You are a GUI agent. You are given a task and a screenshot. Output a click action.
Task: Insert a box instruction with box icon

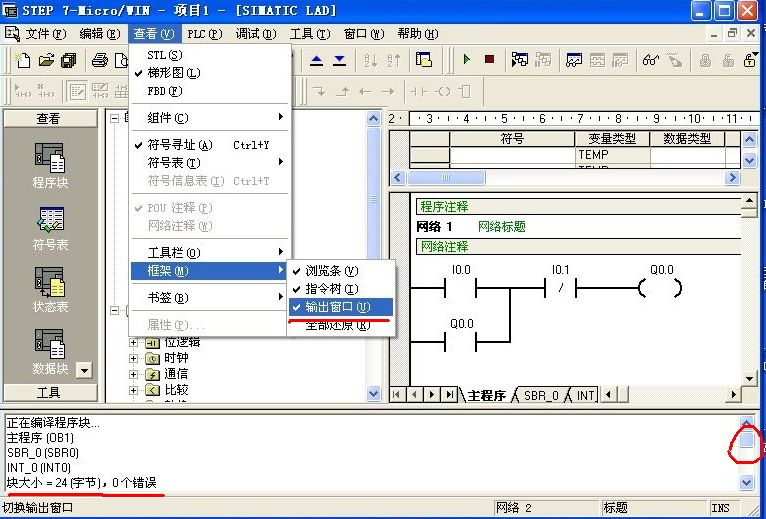(x=466, y=91)
